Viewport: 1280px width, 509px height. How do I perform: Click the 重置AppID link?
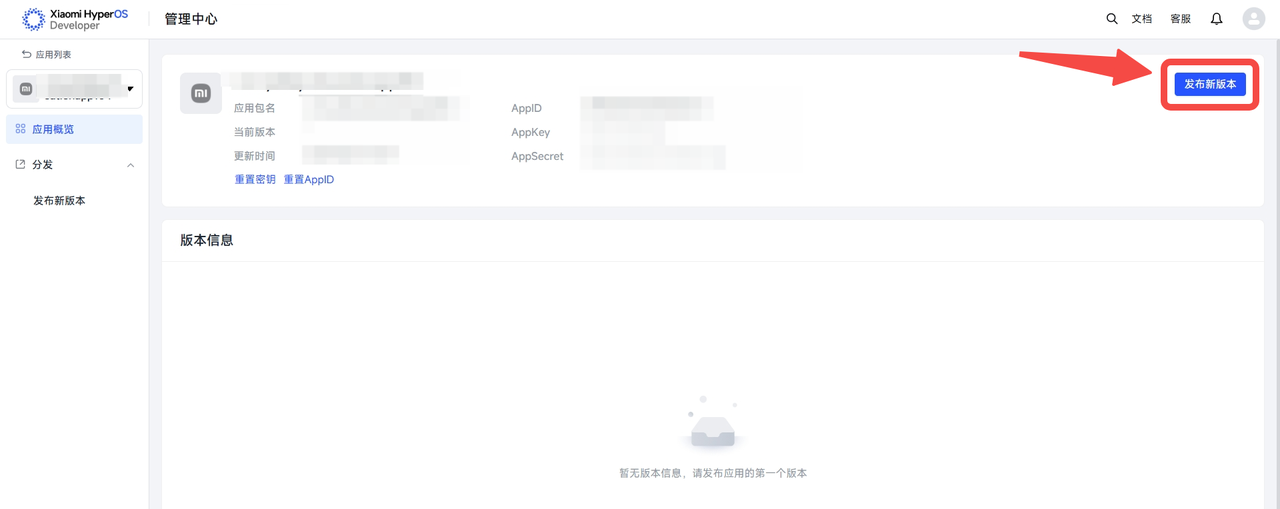(308, 179)
